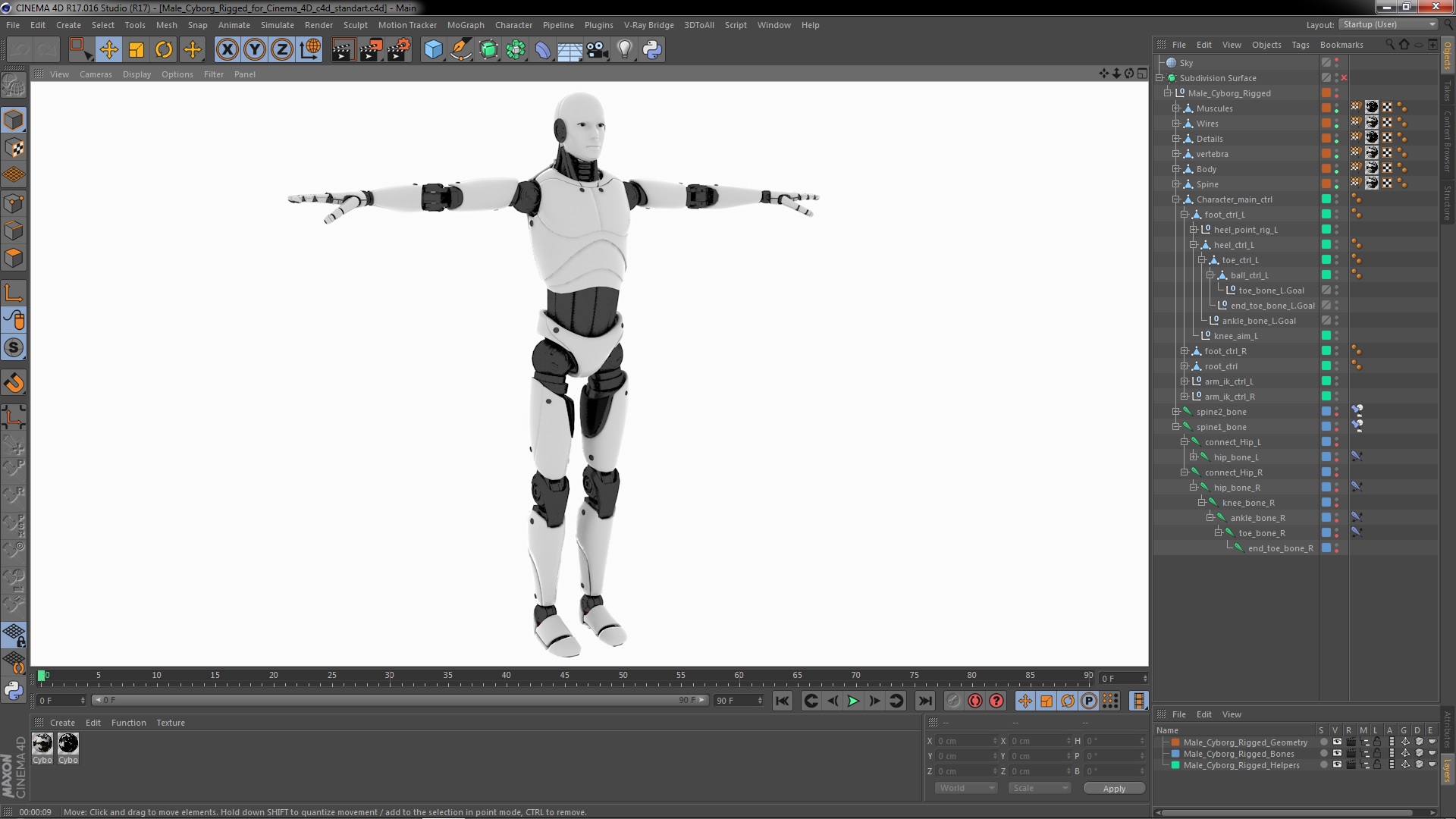The height and width of the screenshot is (819, 1456).
Task: Click Male_Cyborg_Rigged_Helpers green layer swatch
Action: point(1175,765)
